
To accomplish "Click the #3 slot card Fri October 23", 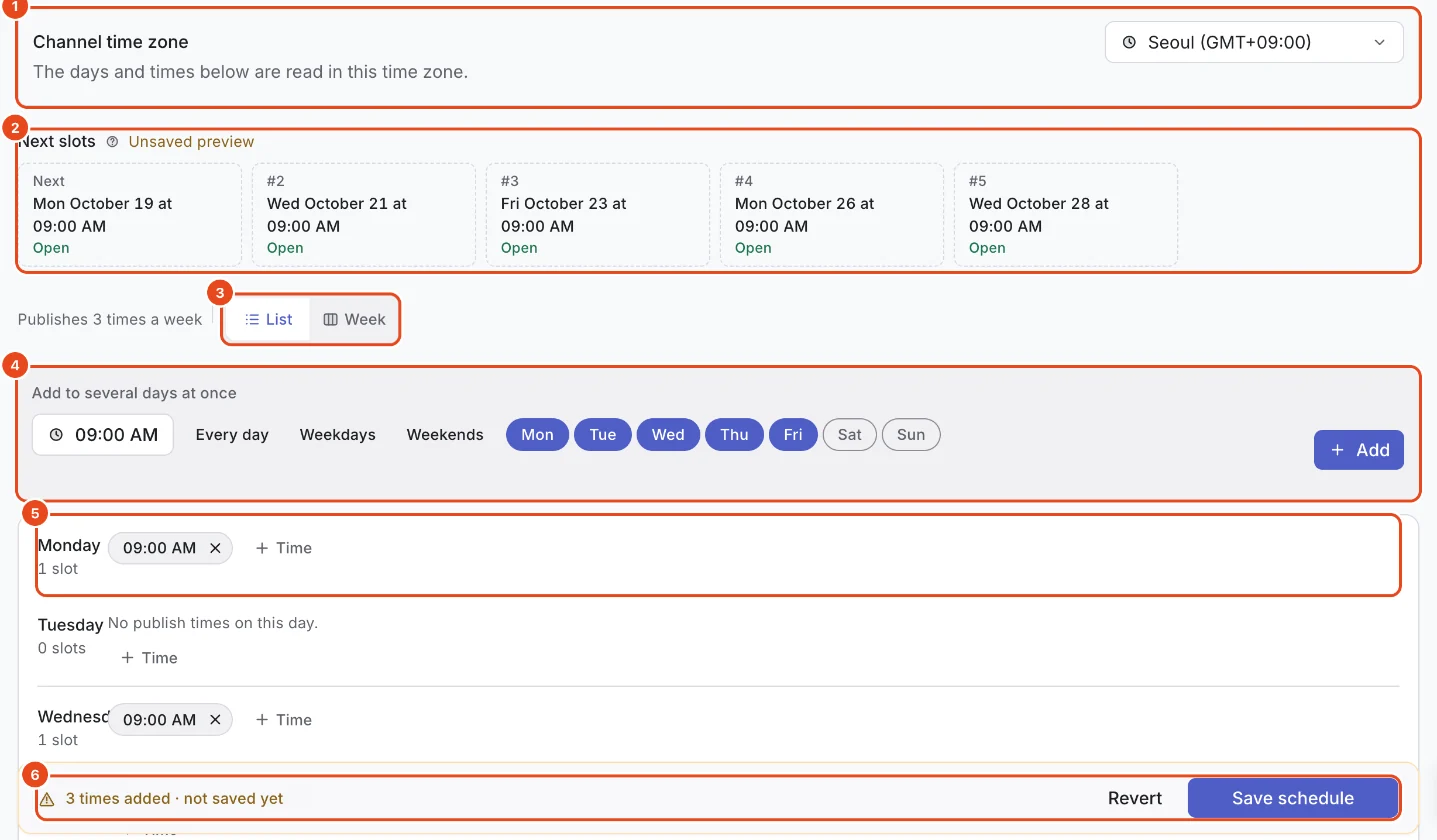I will (598, 215).
